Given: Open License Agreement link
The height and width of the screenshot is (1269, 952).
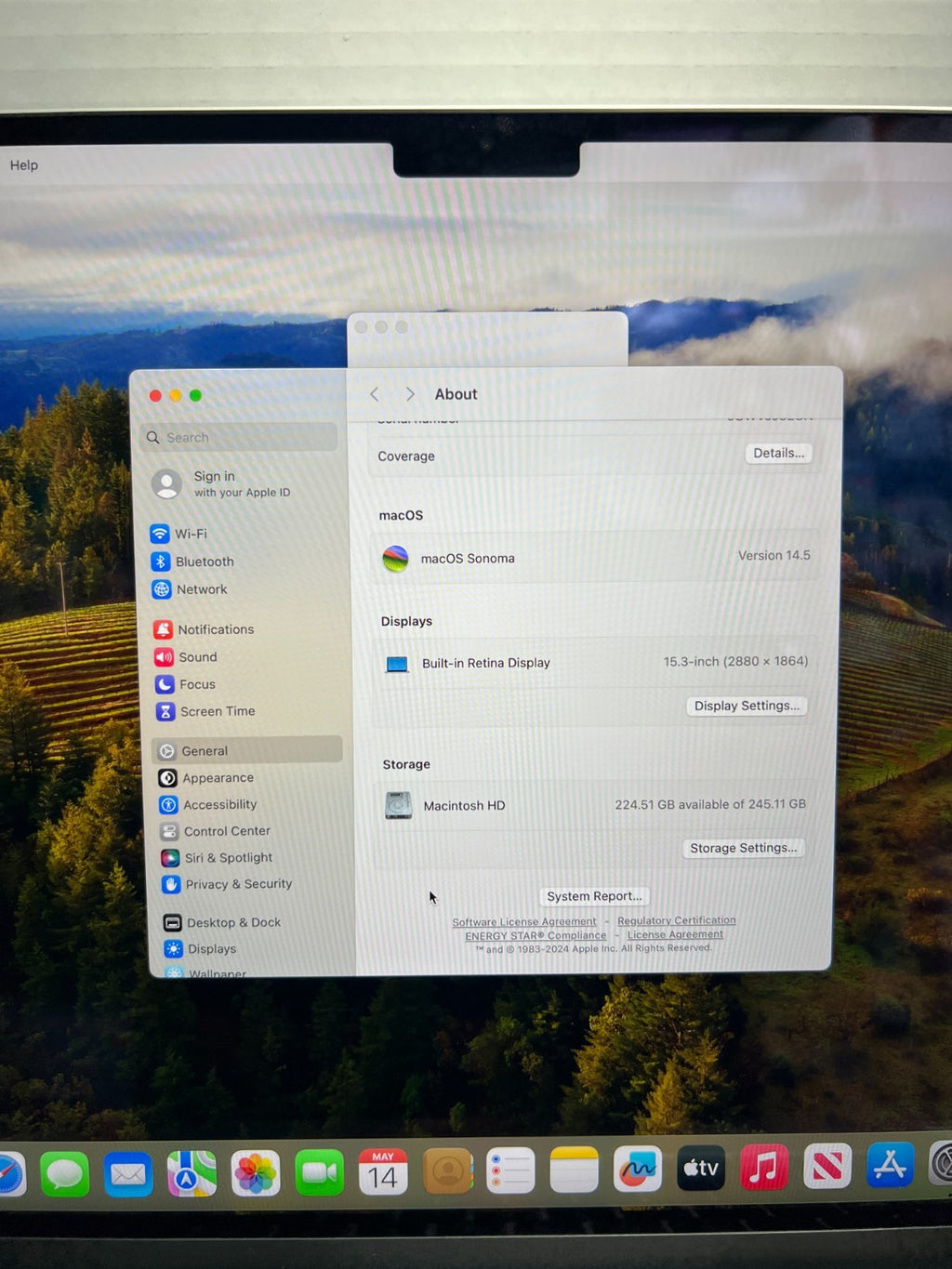Looking at the screenshot, I should 675,934.
